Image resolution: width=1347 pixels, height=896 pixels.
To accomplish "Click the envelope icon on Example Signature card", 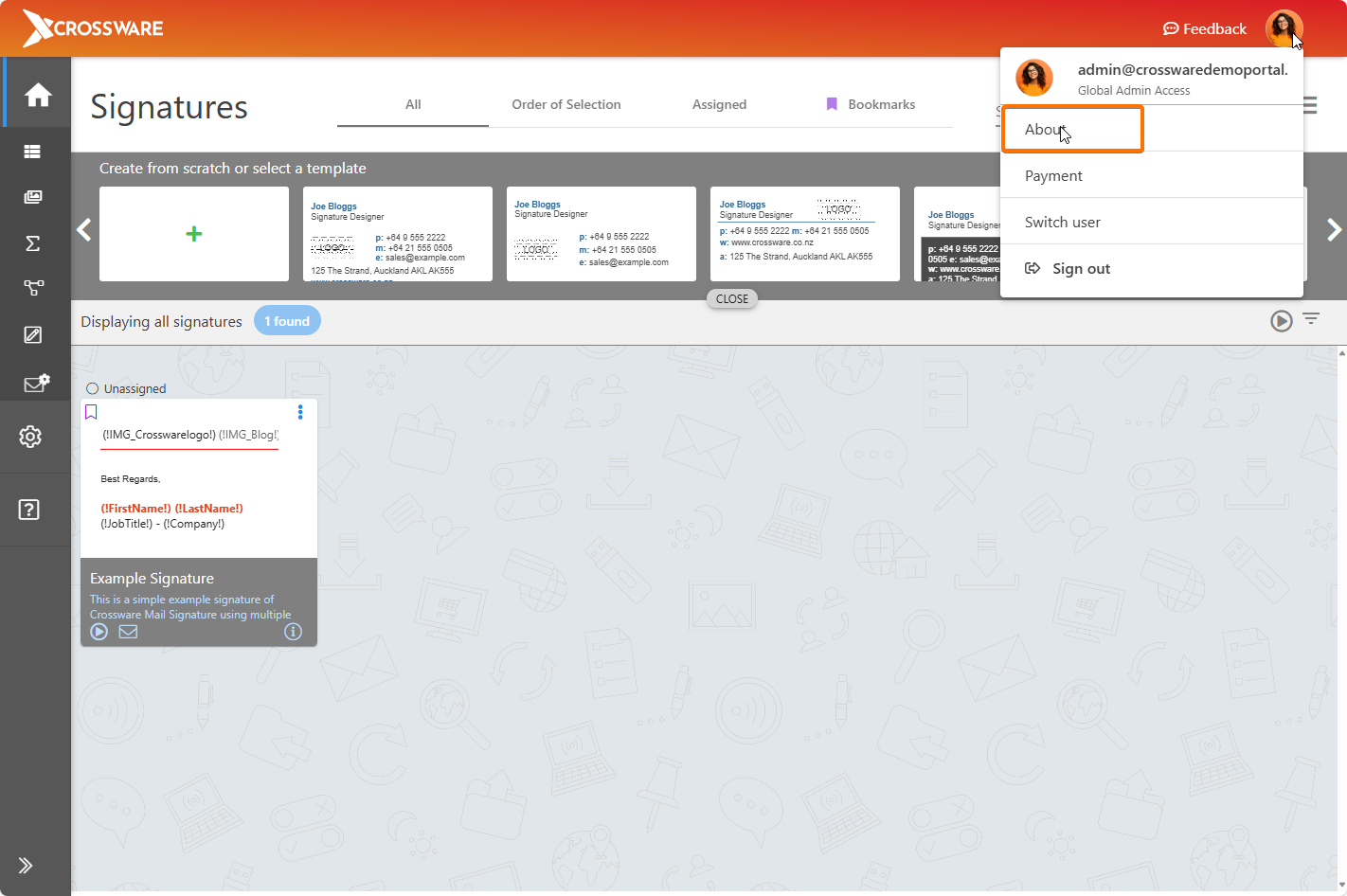I will pos(128,632).
